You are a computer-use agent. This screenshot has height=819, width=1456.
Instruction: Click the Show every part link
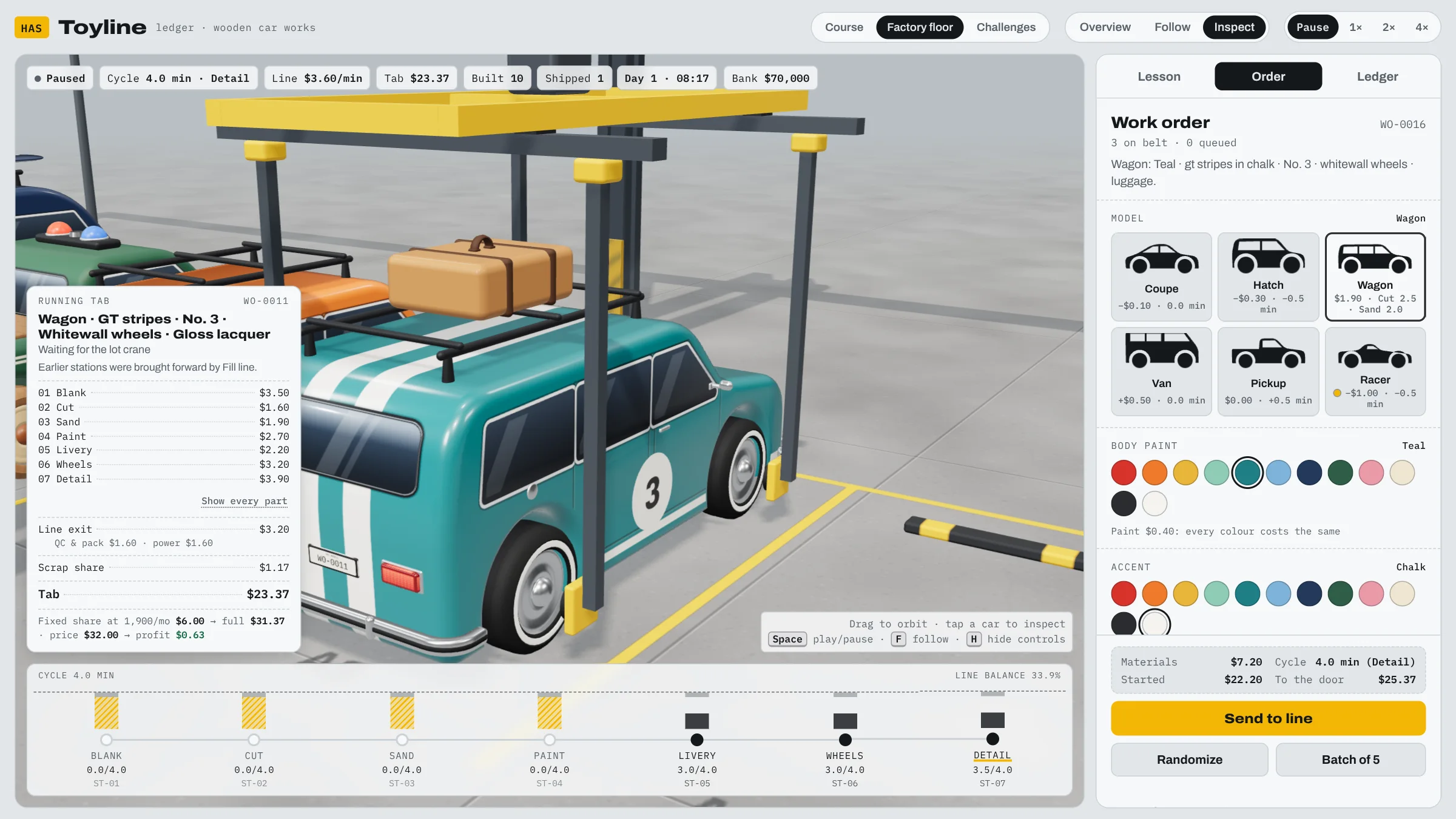coord(244,501)
